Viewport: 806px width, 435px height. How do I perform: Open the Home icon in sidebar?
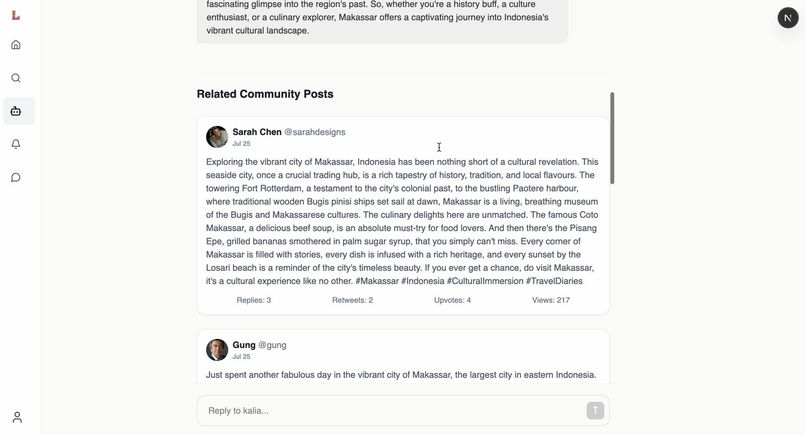click(x=16, y=45)
